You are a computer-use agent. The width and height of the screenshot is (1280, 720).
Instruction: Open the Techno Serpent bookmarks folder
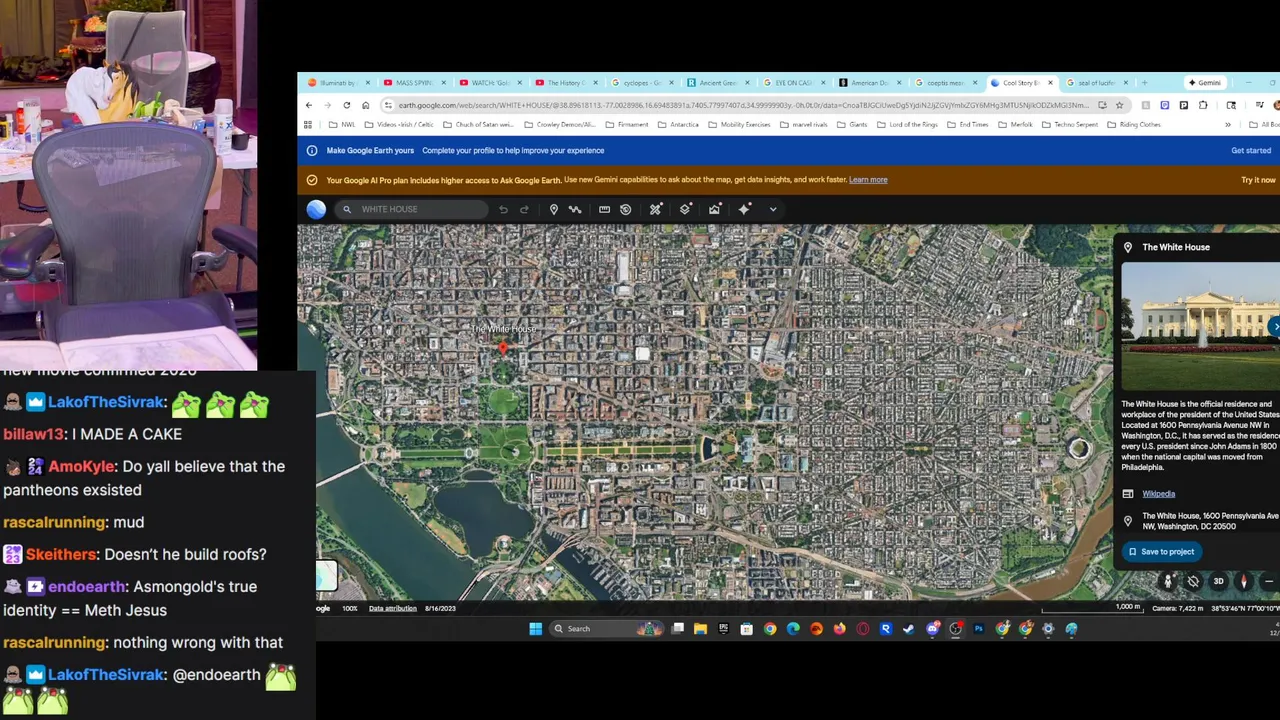[x=1069, y=125]
